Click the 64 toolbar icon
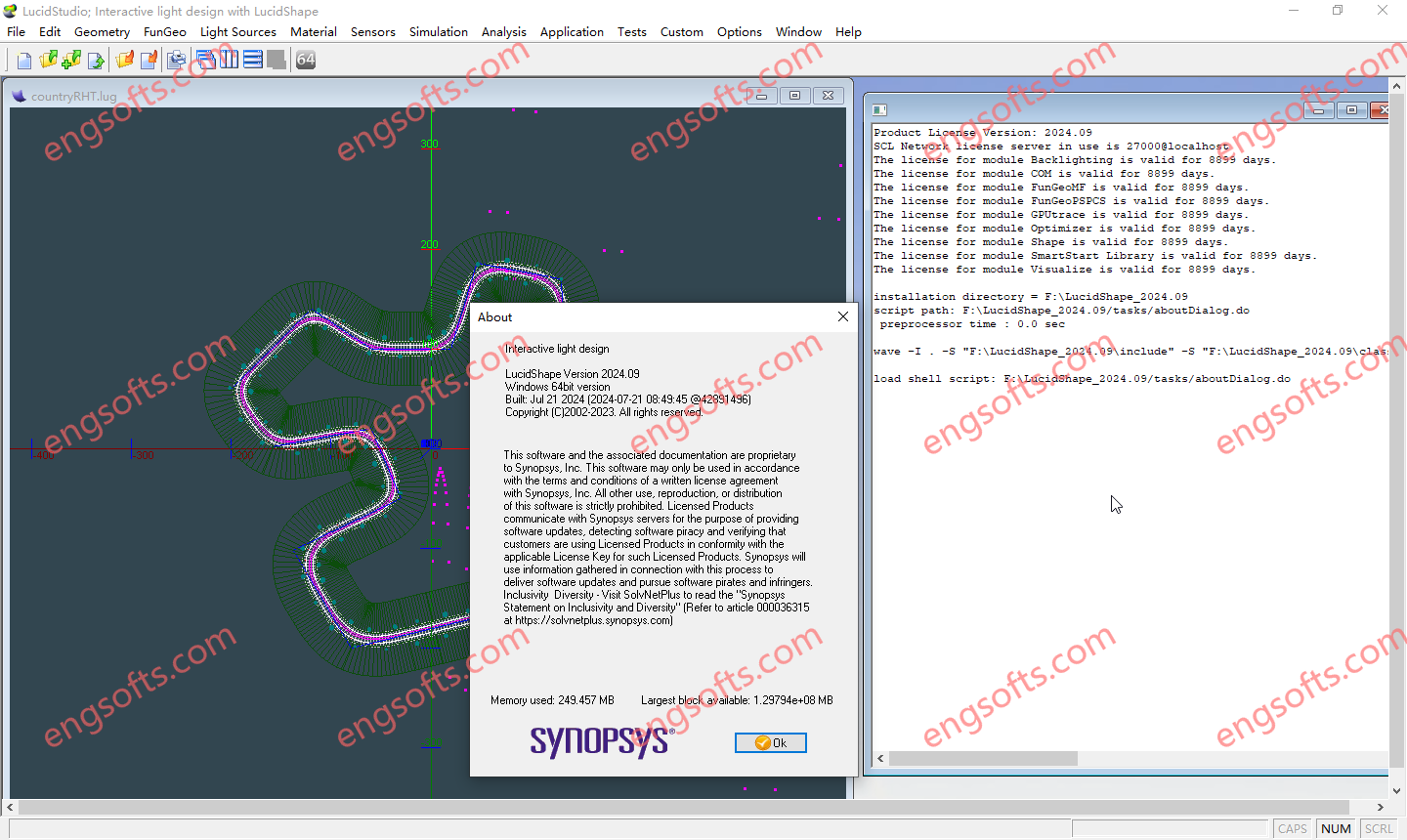 pos(306,61)
